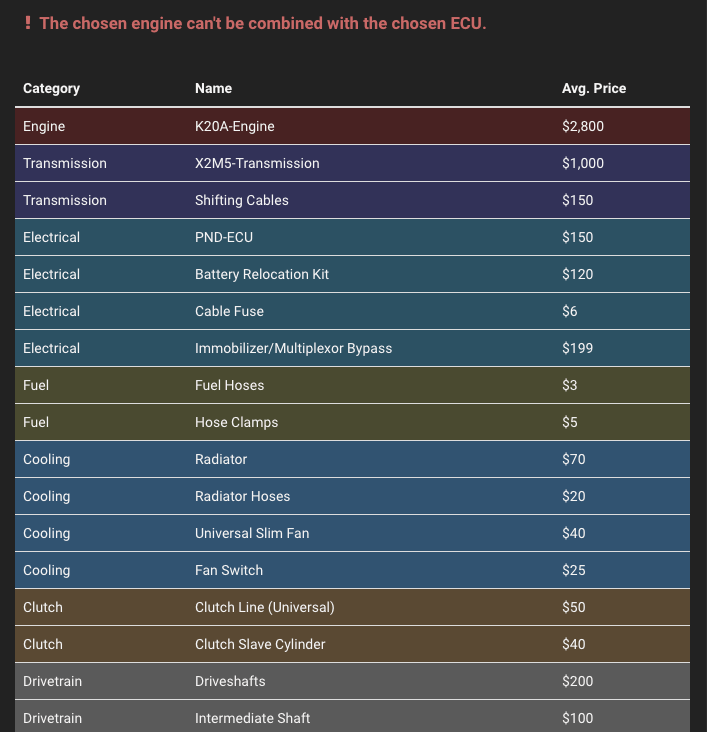Screen dimensions: 707x732
Task: Select the Clutch Line (Universal) entry
Action: (352, 607)
